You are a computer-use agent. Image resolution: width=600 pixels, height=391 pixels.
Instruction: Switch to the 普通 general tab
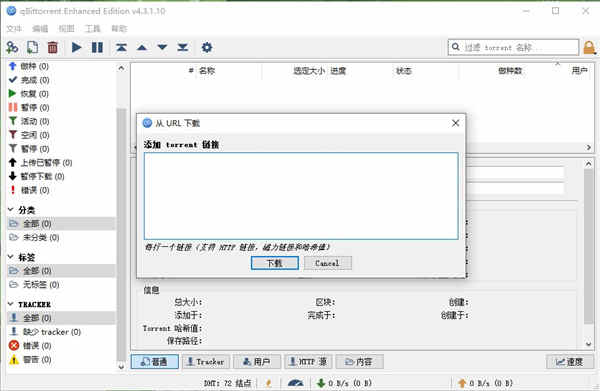(155, 362)
